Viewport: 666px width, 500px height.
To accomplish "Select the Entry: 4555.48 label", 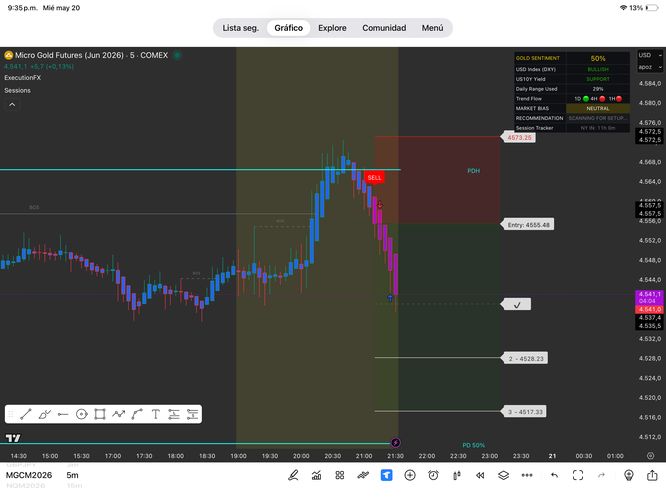I will [x=528, y=225].
